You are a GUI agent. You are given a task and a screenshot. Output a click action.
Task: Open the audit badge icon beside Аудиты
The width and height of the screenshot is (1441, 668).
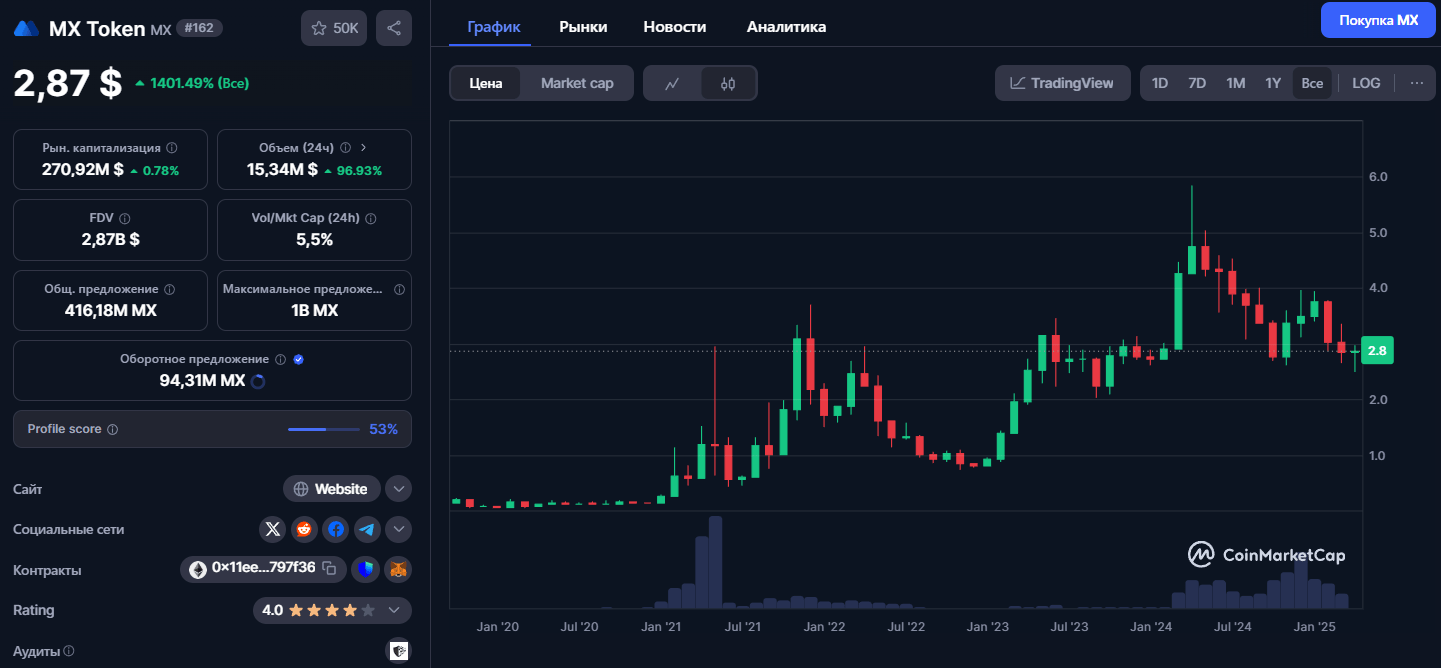pos(399,651)
